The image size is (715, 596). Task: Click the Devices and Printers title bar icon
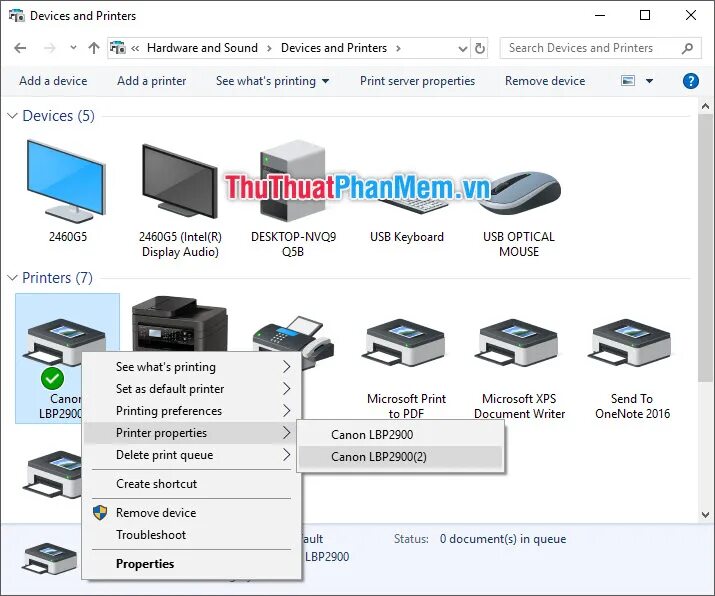(x=16, y=15)
